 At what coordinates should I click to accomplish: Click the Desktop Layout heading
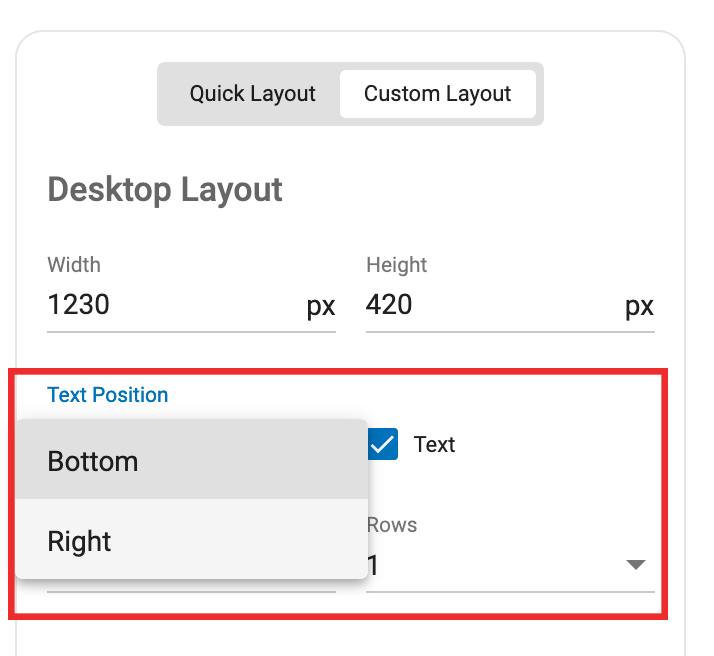[165, 190]
